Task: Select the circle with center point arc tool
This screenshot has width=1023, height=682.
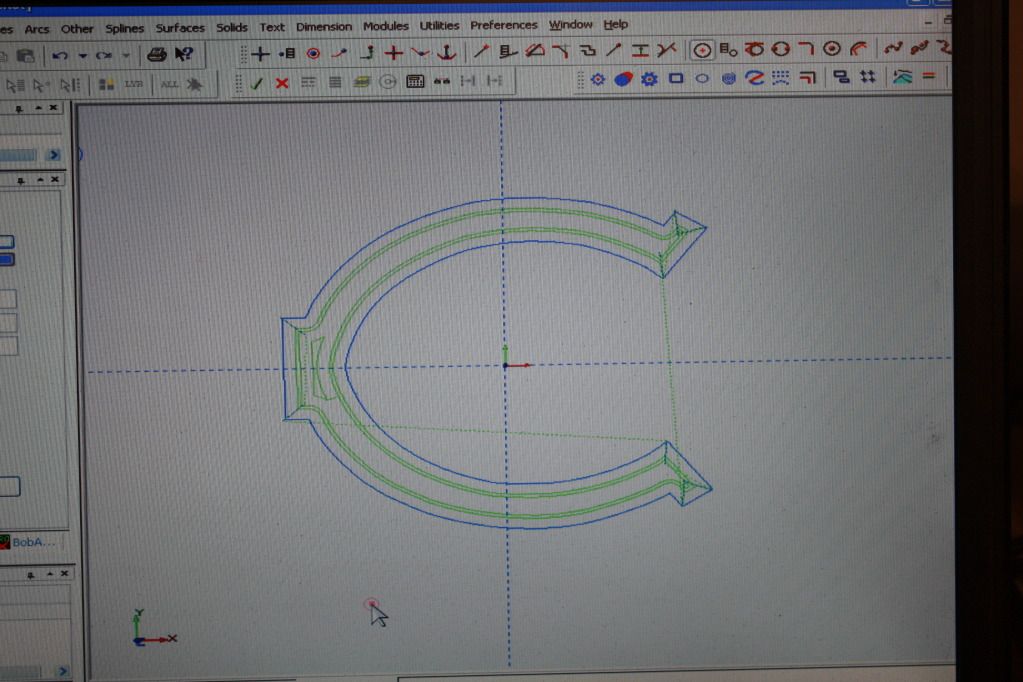Action: pyautogui.click(x=702, y=50)
